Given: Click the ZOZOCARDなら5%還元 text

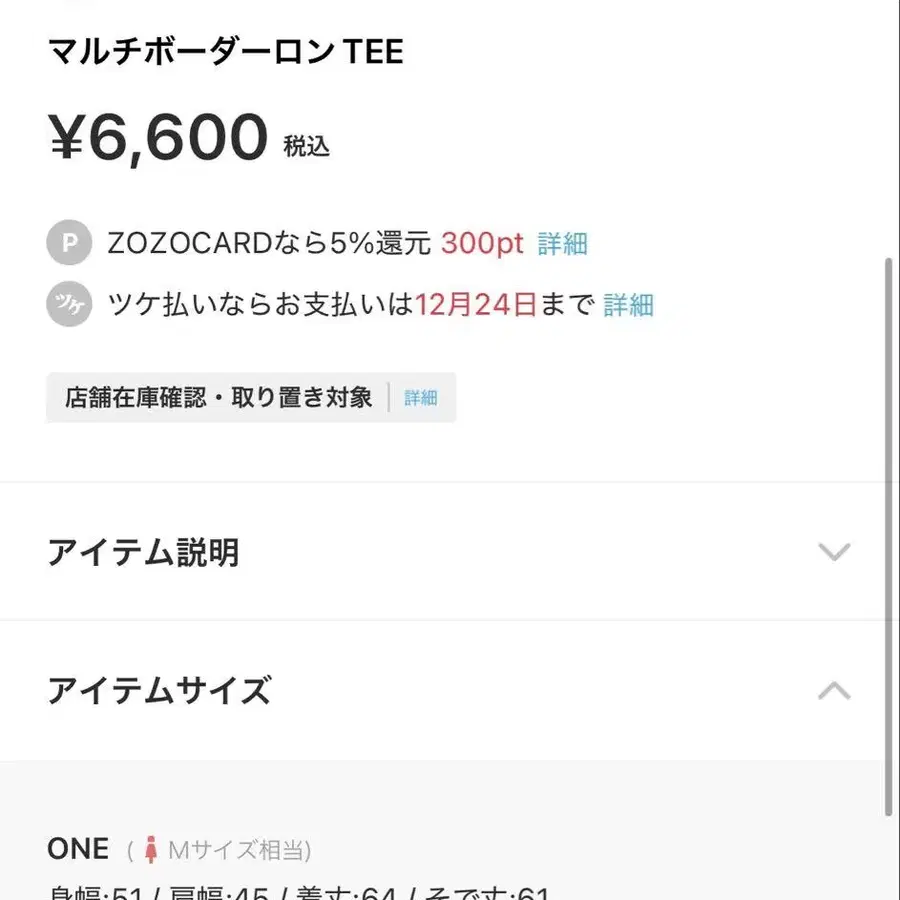Looking at the screenshot, I should coord(269,243).
